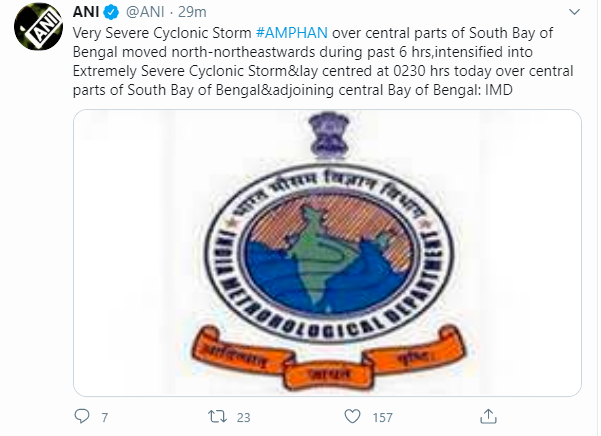Click the Ashoka emblem atop the IMD logo
This screenshot has height=436, width=601.
tap(329, 135)
